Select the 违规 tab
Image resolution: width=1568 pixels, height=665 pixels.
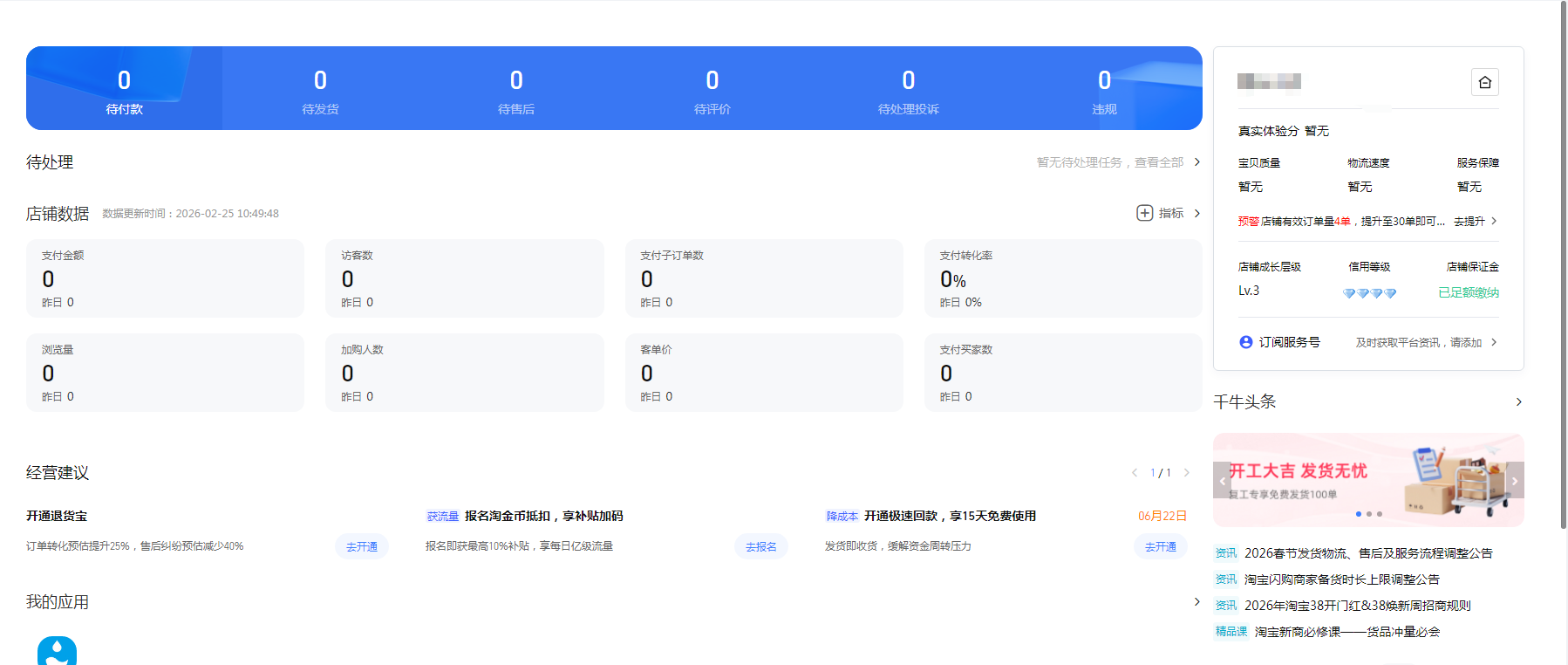click(x=1104, y=88)
